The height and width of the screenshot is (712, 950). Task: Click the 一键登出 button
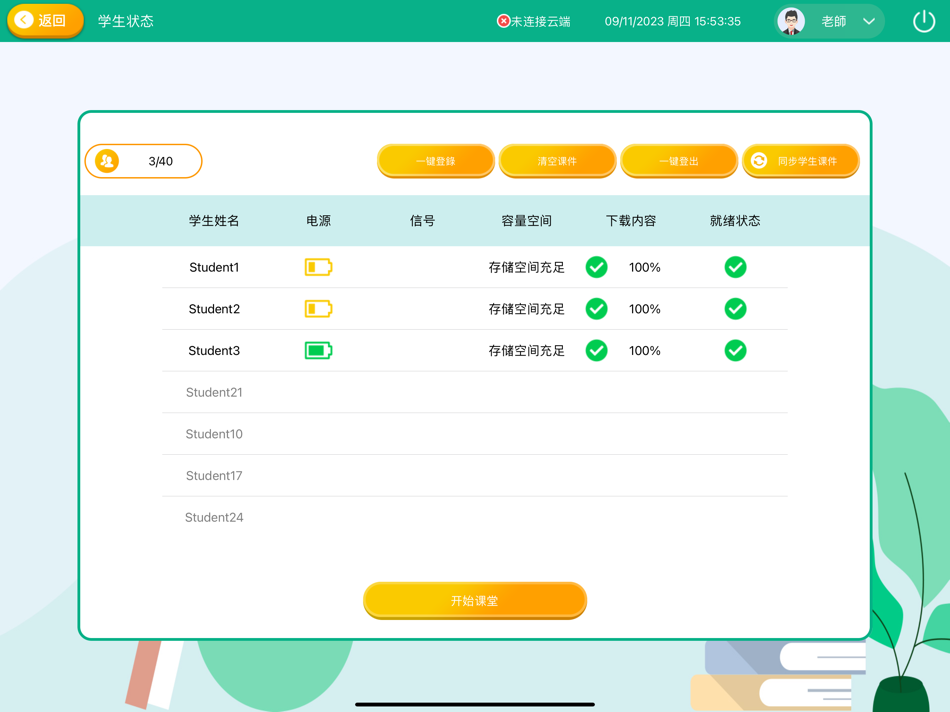point(679,161)
